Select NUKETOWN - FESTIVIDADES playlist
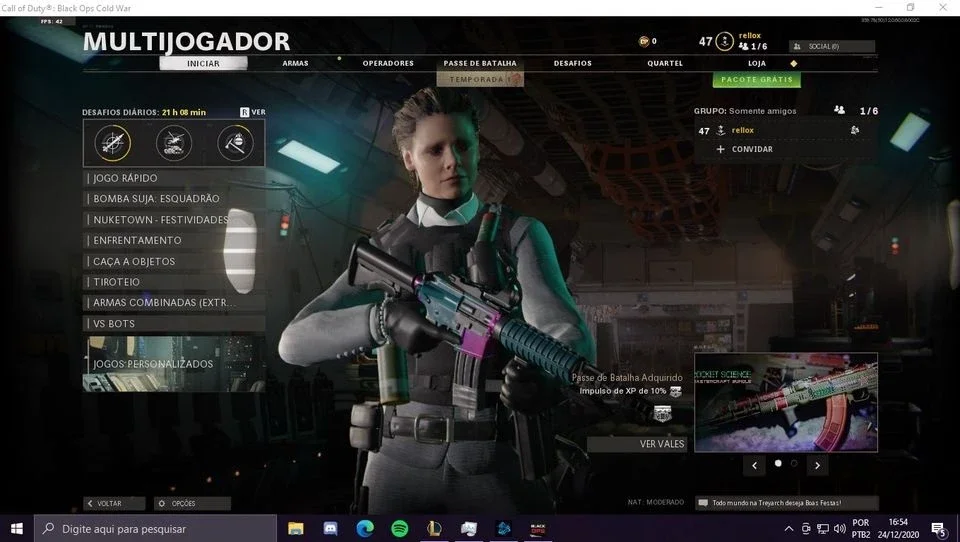The width and height of the screenshot is (960, 542). 174,220
